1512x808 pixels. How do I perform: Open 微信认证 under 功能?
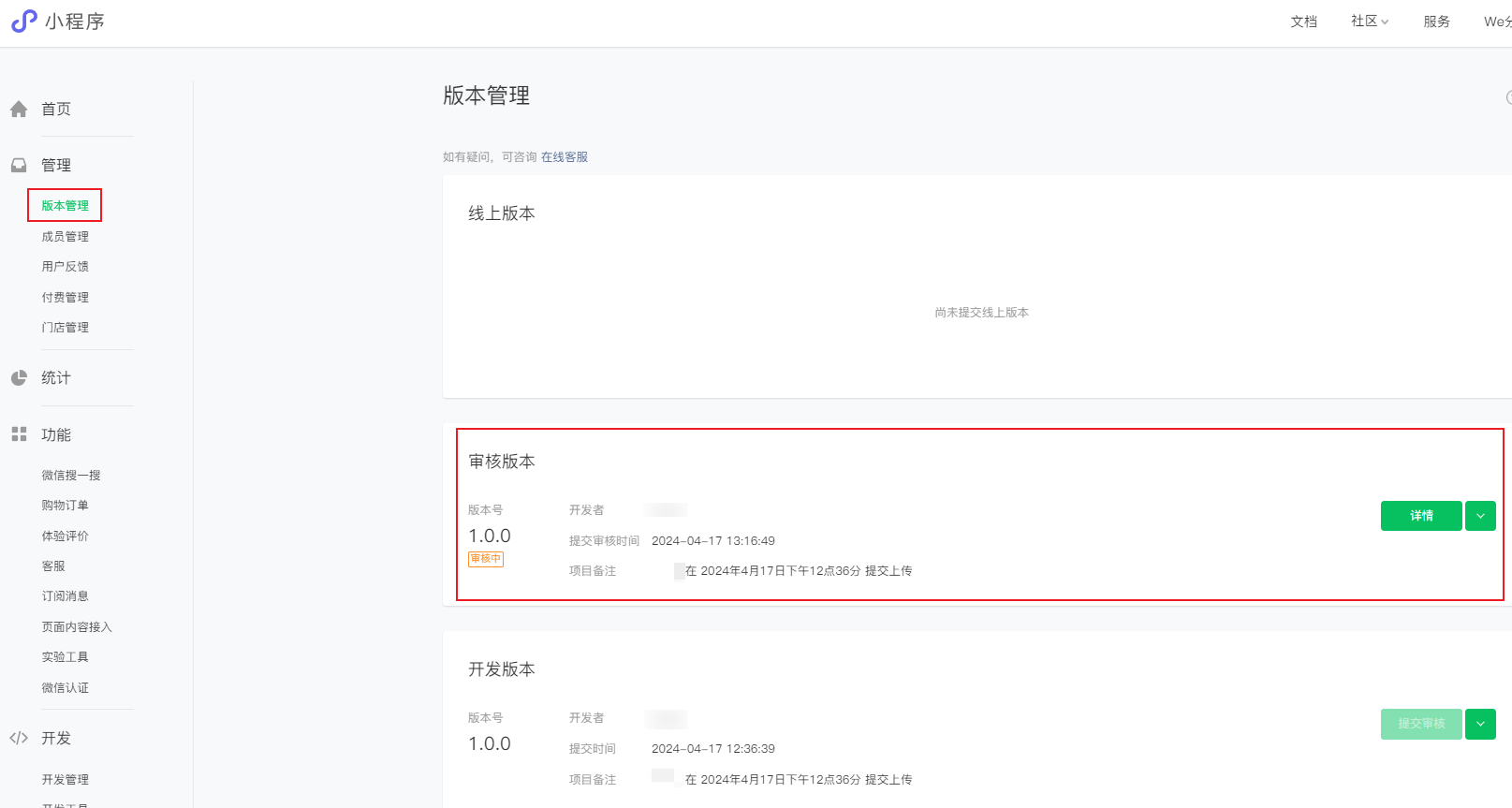(x=65, y=688)
